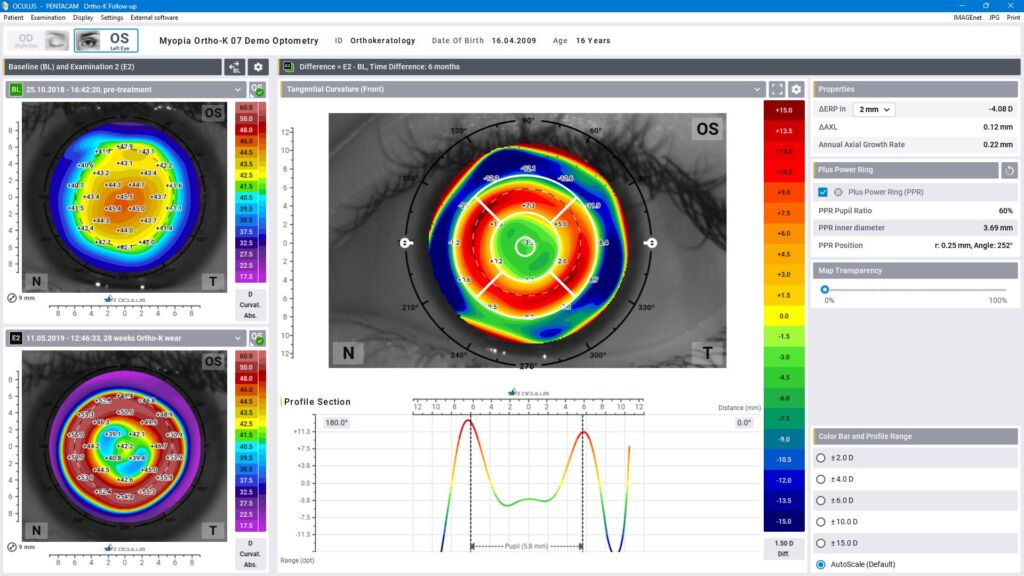Select the ±6.0 D range option
Image resolution: width=1024 pixels, height=576 pixels.
(821, 500)
